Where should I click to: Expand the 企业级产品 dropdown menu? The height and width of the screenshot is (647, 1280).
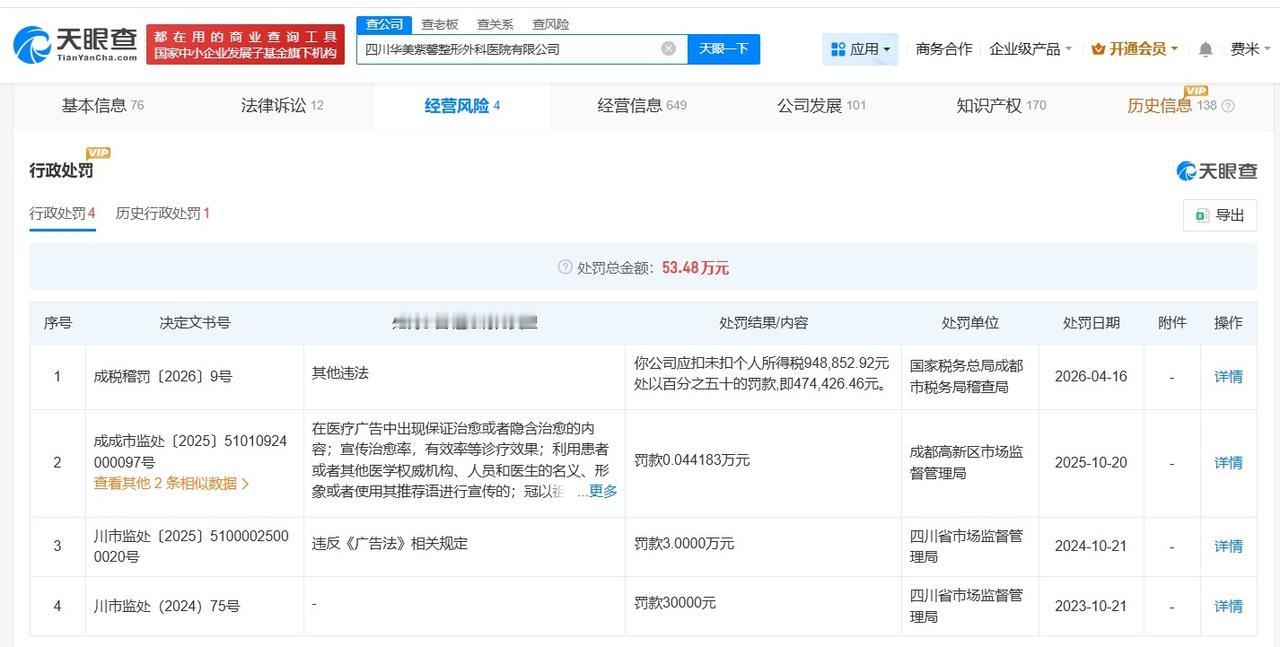[x=1024, y=47]
